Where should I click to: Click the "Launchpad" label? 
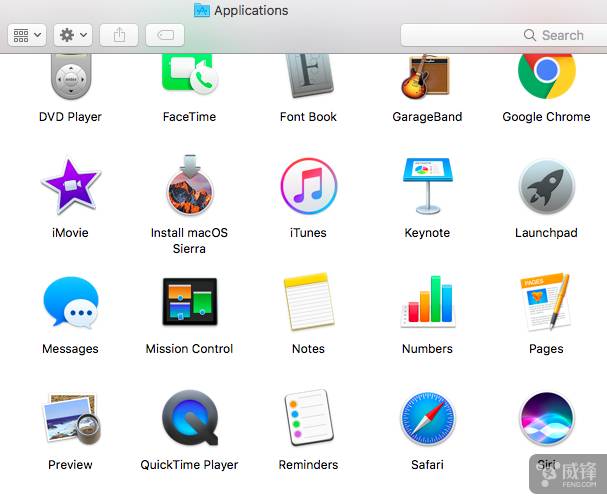[546, 233]
